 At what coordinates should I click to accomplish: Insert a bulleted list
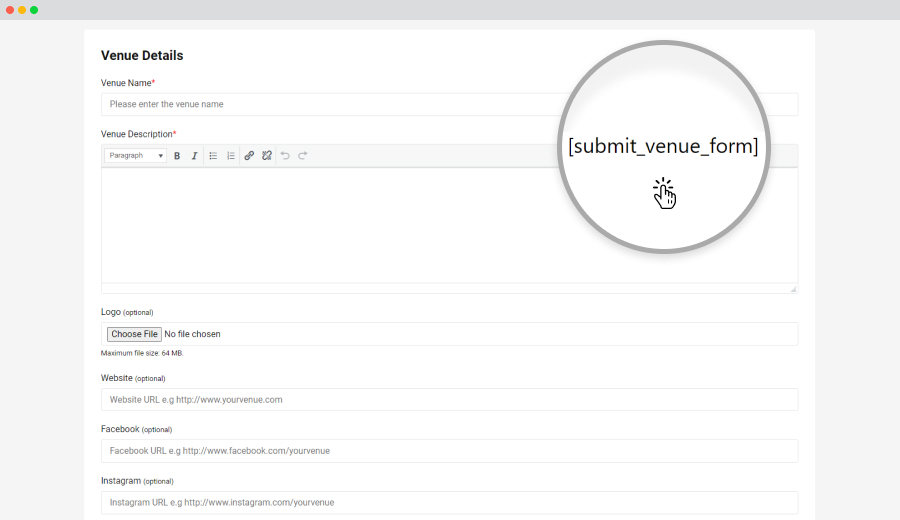click(x=213, y=156)
